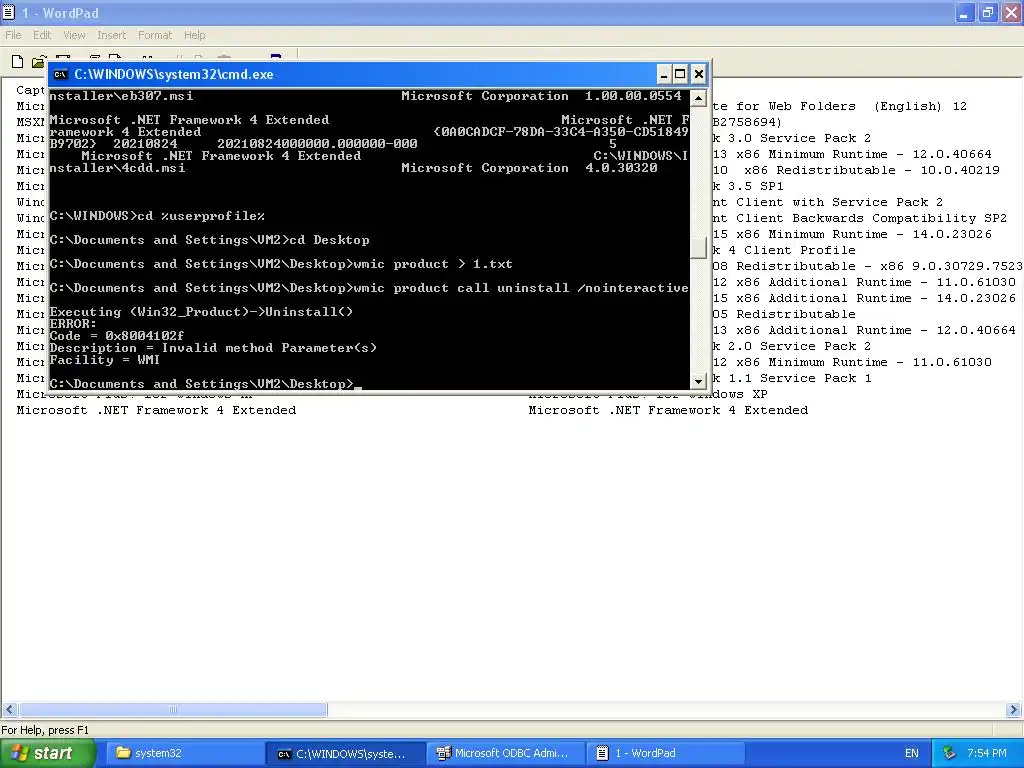The width and height of the screenshot is (1024, 768).
Task: Click the taskbar clock showing 7:54 PM
Action: click(987, 753)
